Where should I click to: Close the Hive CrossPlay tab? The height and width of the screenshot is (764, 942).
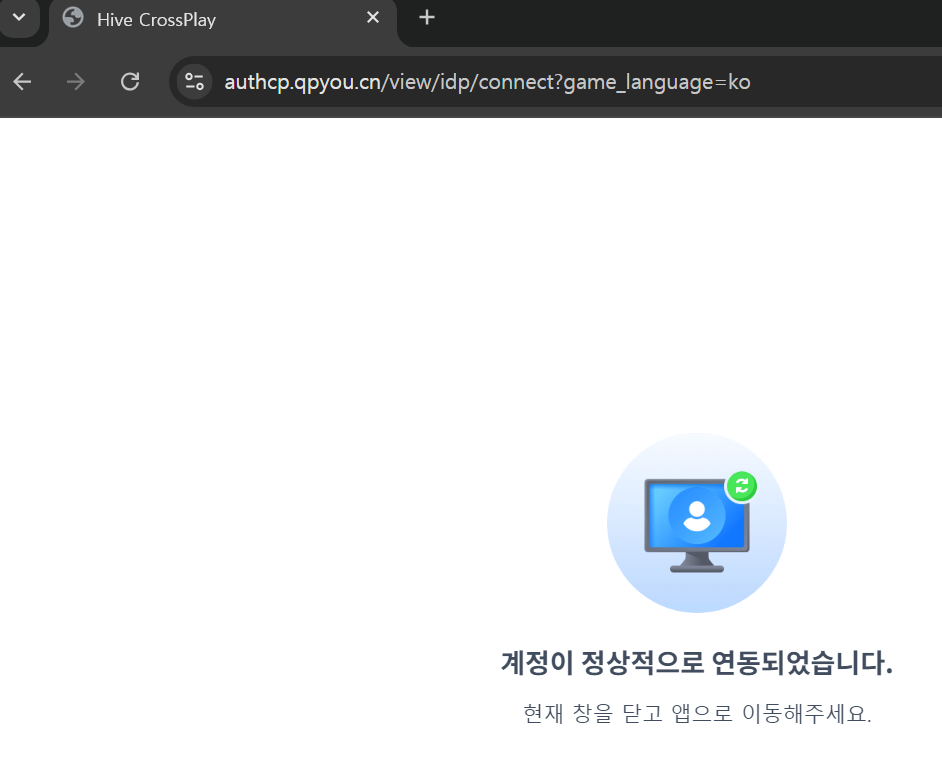coord(373,18)
